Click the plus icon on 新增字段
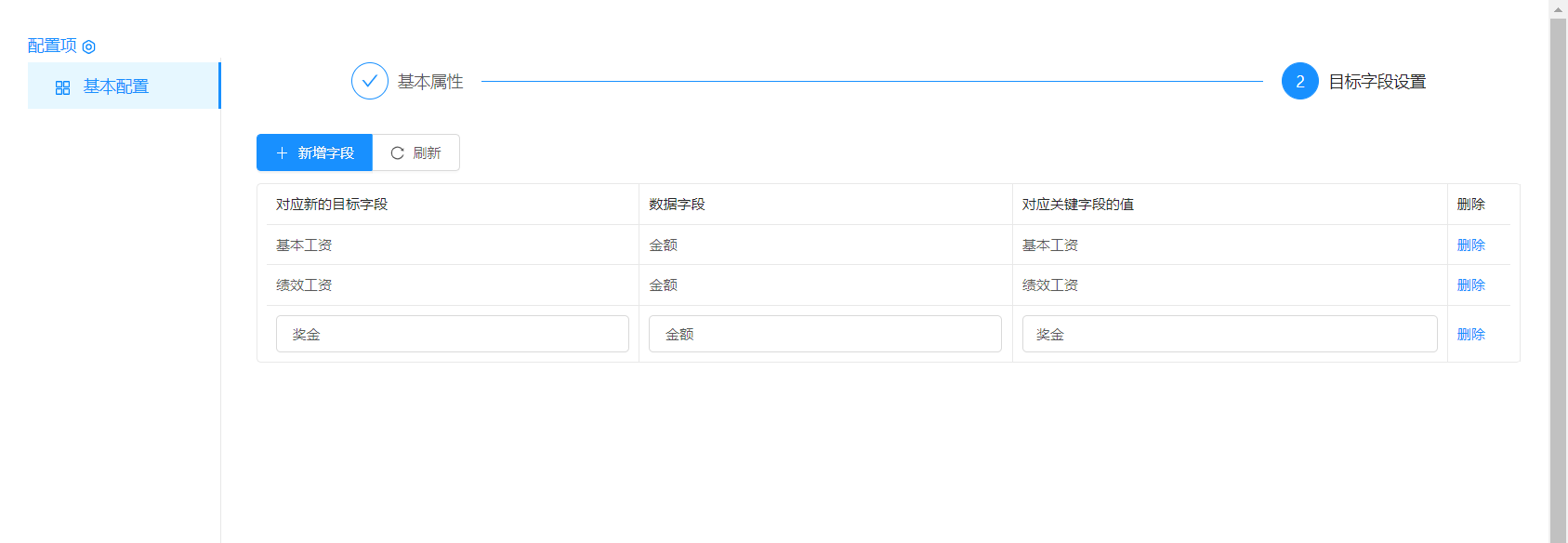The height and width of the screenshot is (543, 1568). click(x=282, y=153)
